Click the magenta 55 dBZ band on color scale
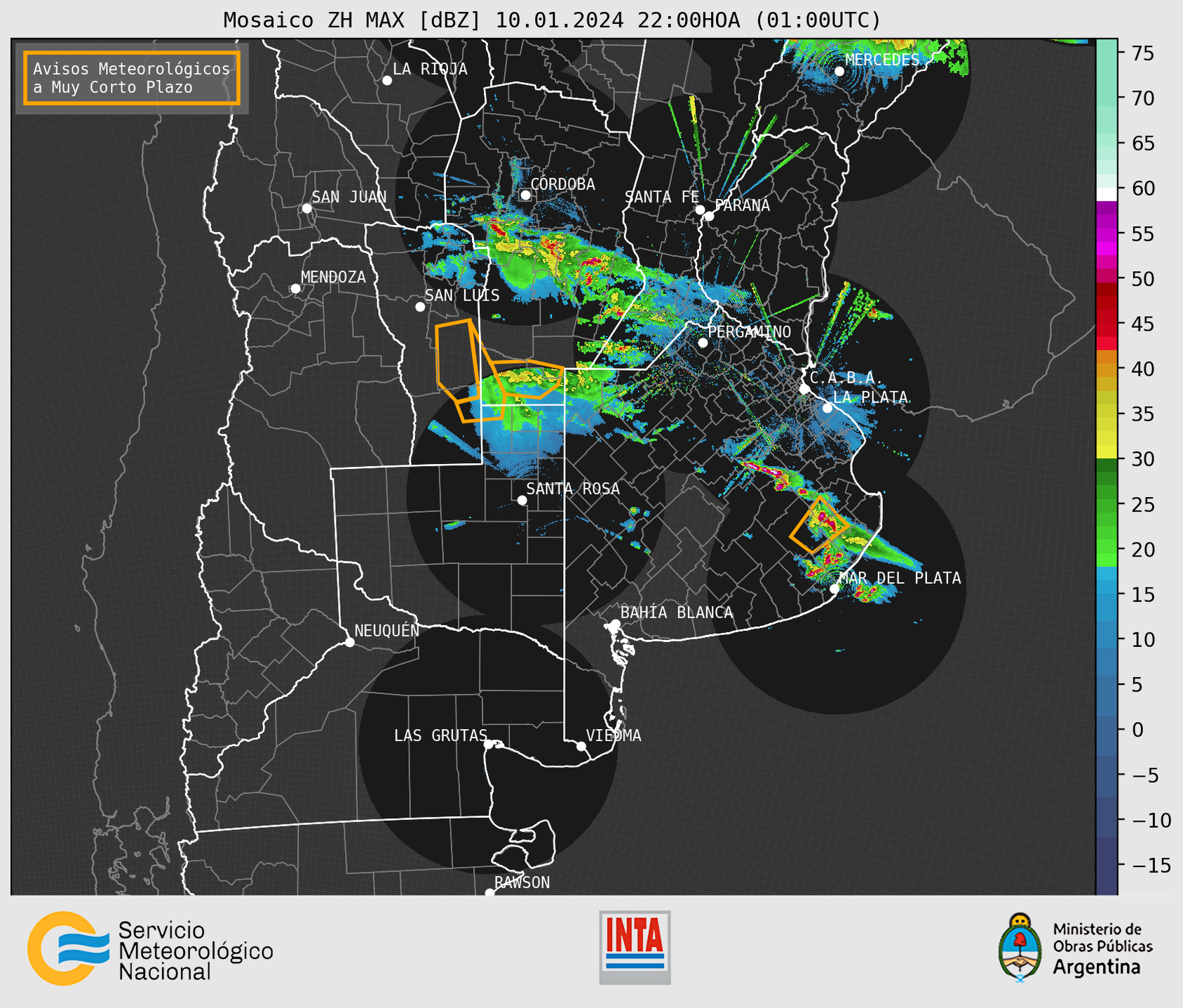This screenshot has width=1183, height=1008. coord(1107,234)
